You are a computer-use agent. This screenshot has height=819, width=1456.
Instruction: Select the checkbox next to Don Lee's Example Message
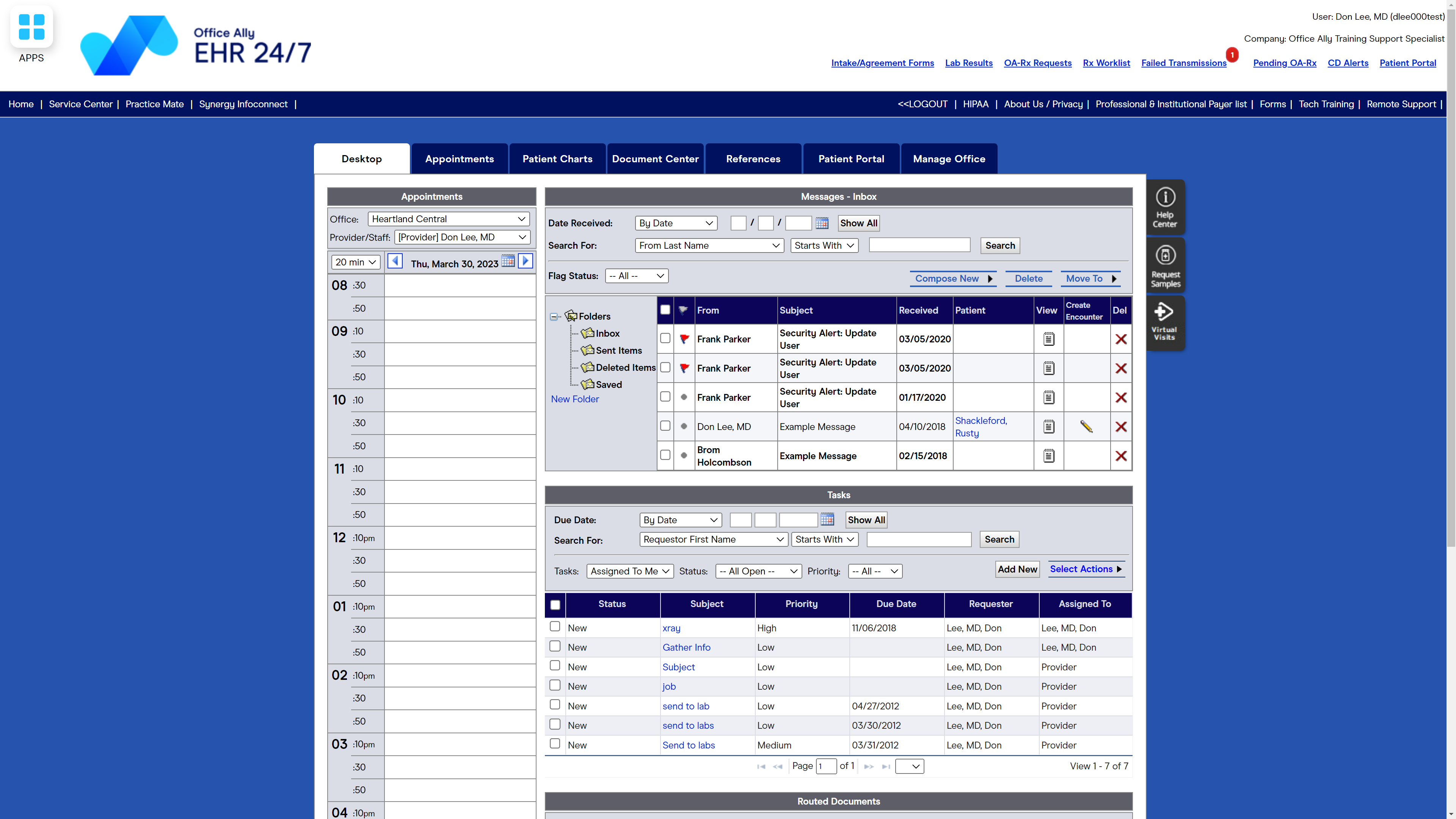click(x=665, y=425)
